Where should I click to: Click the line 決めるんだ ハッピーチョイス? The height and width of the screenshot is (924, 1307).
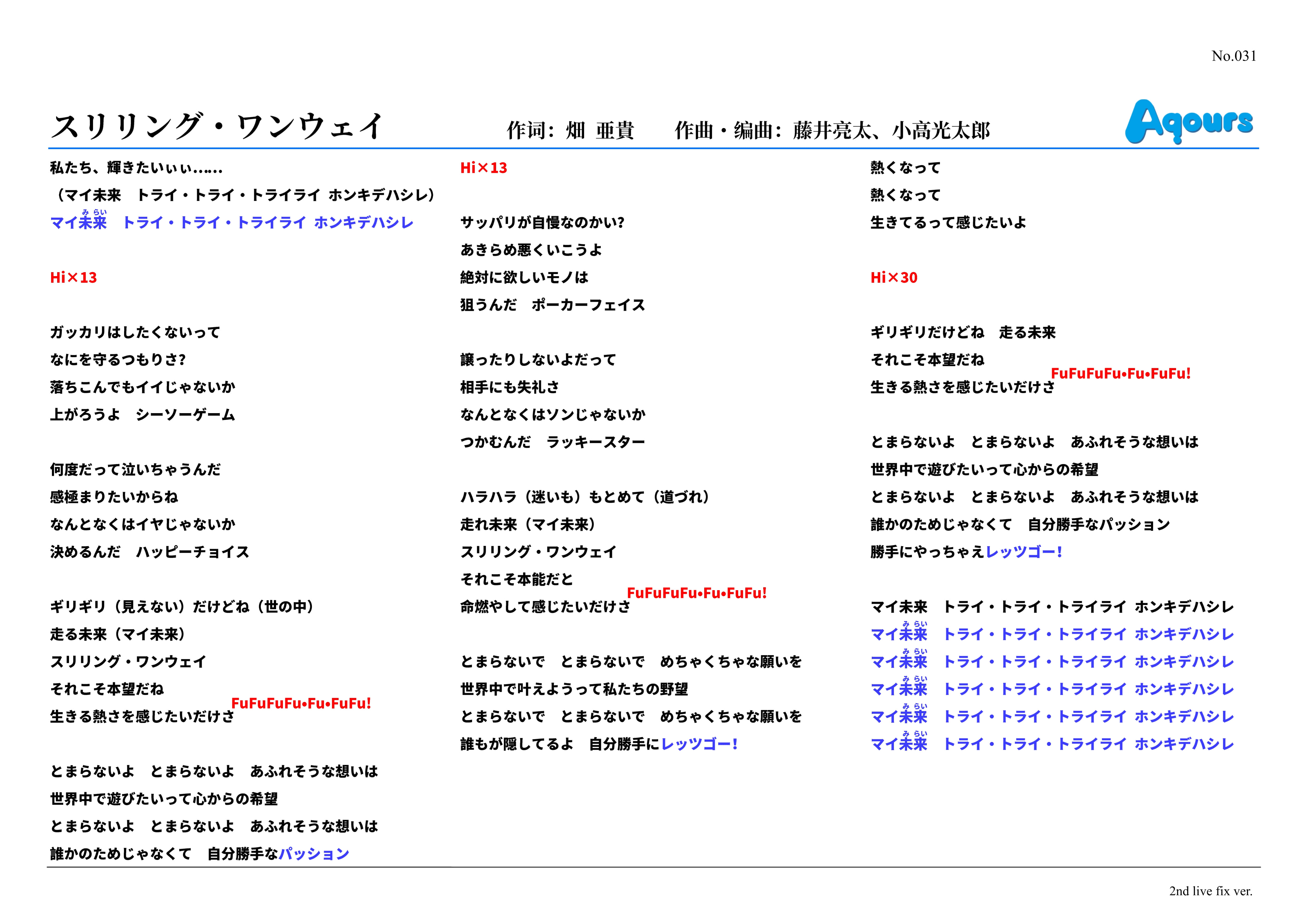[149, 552]
